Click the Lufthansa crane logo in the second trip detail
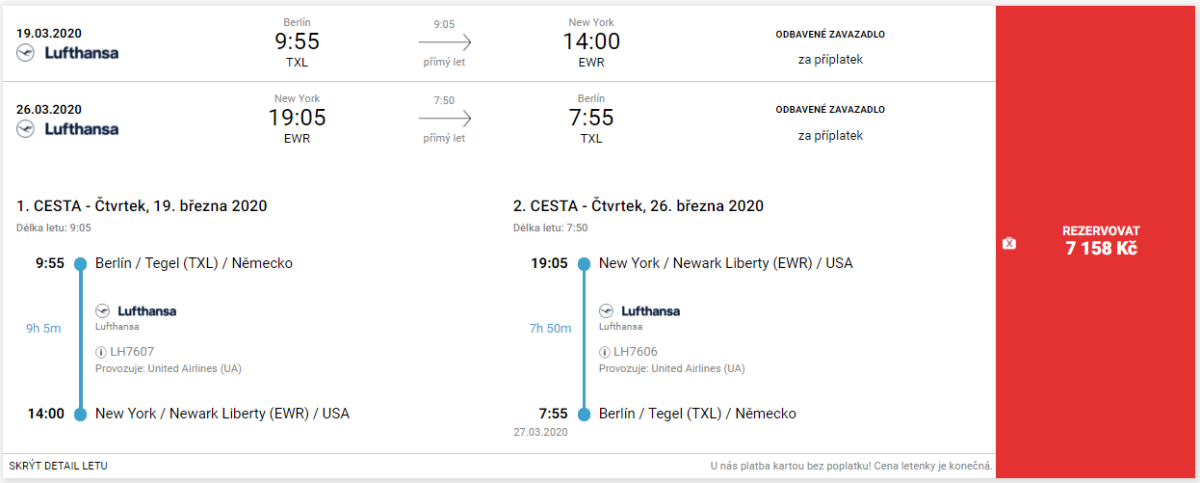Screen dimensions: 1200x483 pos(605,310)
